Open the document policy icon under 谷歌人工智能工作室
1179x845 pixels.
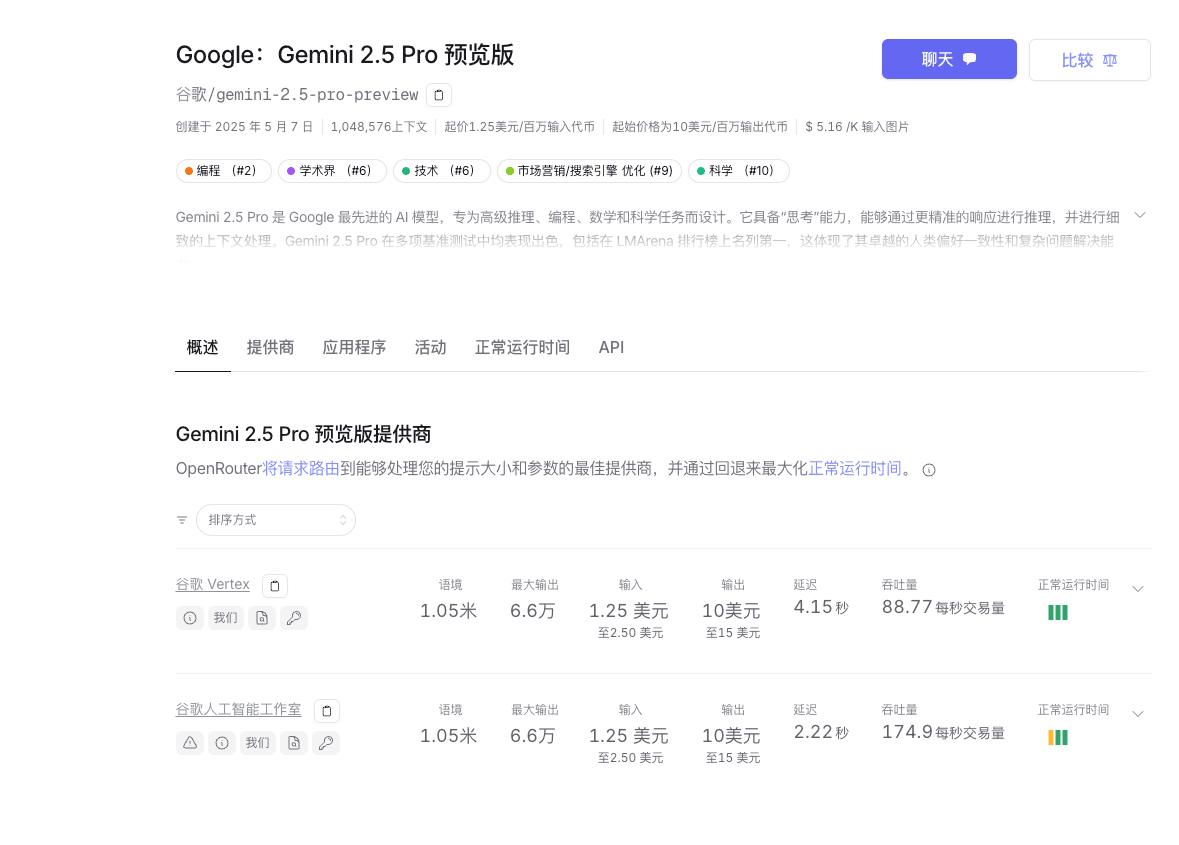(x=294, y=743)
